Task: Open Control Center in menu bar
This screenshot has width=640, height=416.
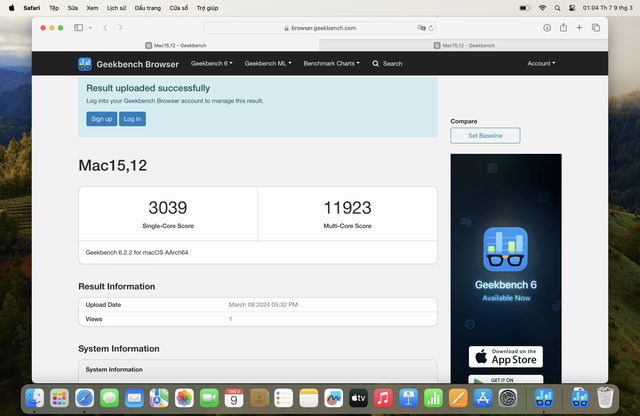Action: coord(572,8)
